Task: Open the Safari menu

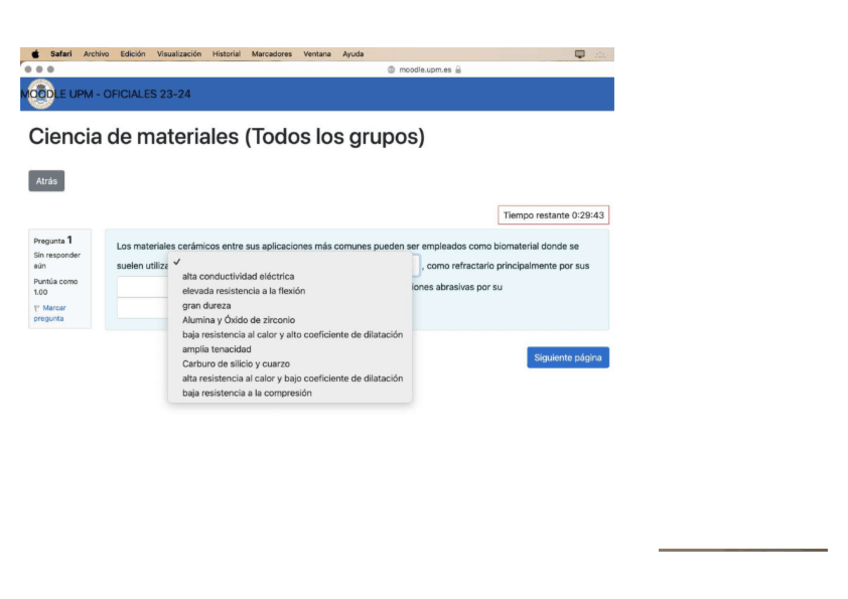Action: (61, 54)
